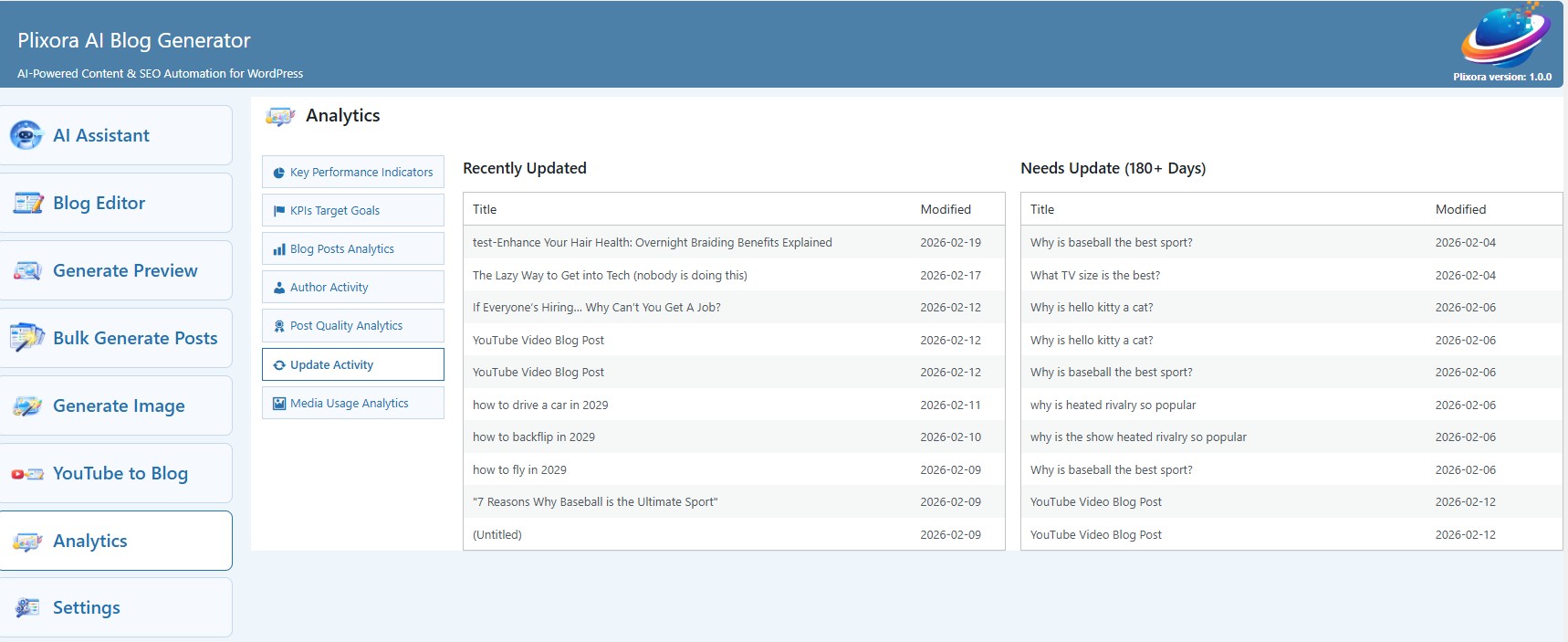The width and height of the screenshot is (1568, 642).
Task: Click the Generate Image icon
Action: [27, 405]
